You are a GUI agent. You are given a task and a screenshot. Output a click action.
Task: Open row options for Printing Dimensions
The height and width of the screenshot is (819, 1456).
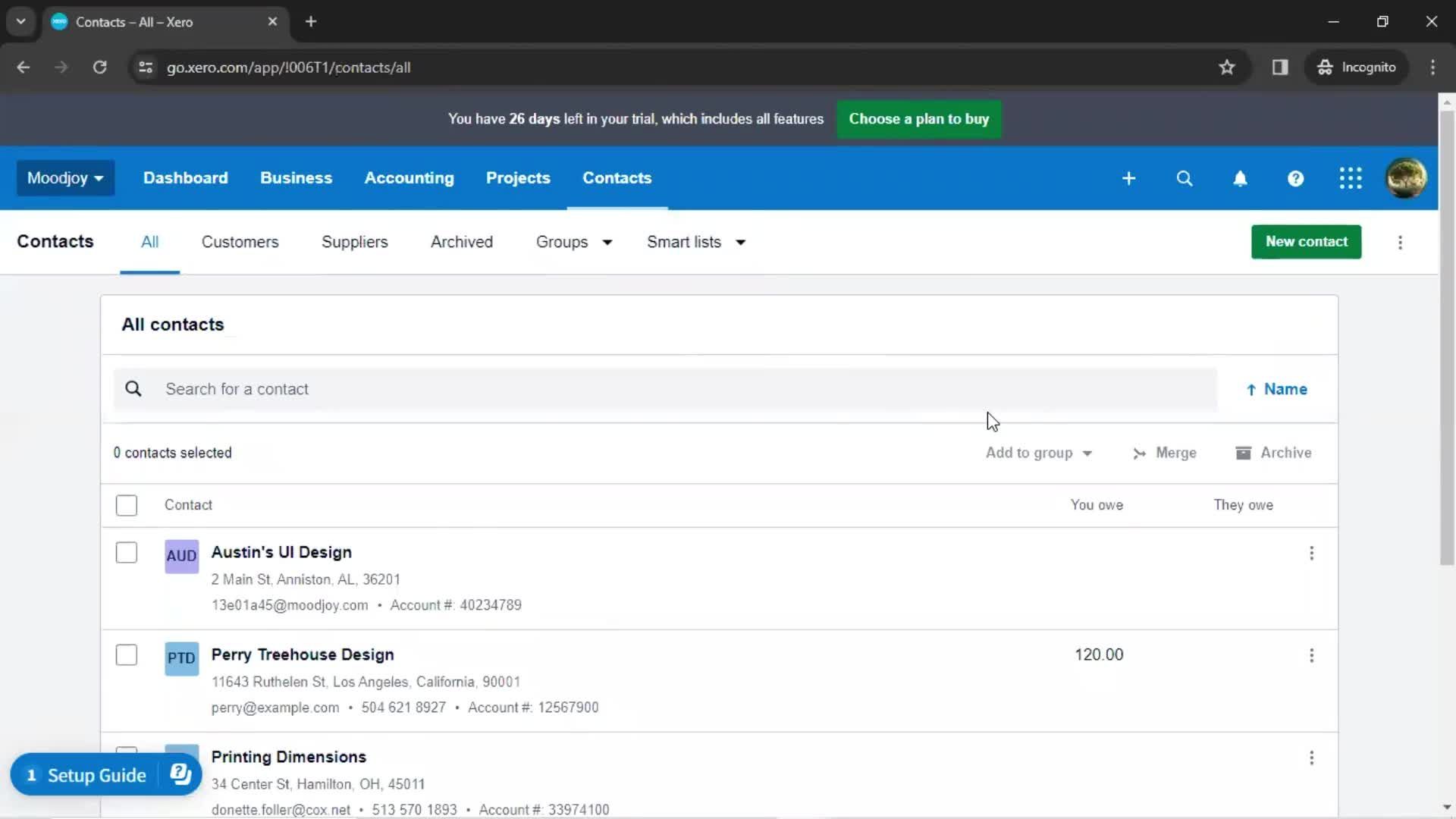point(1311,758)
